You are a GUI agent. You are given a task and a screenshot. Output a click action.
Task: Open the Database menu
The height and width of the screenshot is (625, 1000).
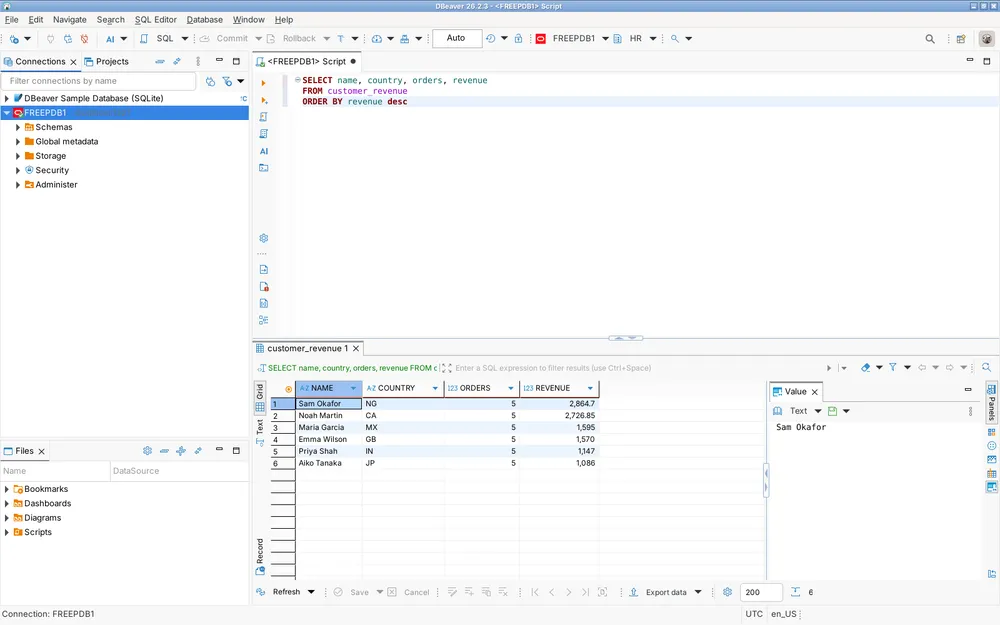(x=205, y=20)
